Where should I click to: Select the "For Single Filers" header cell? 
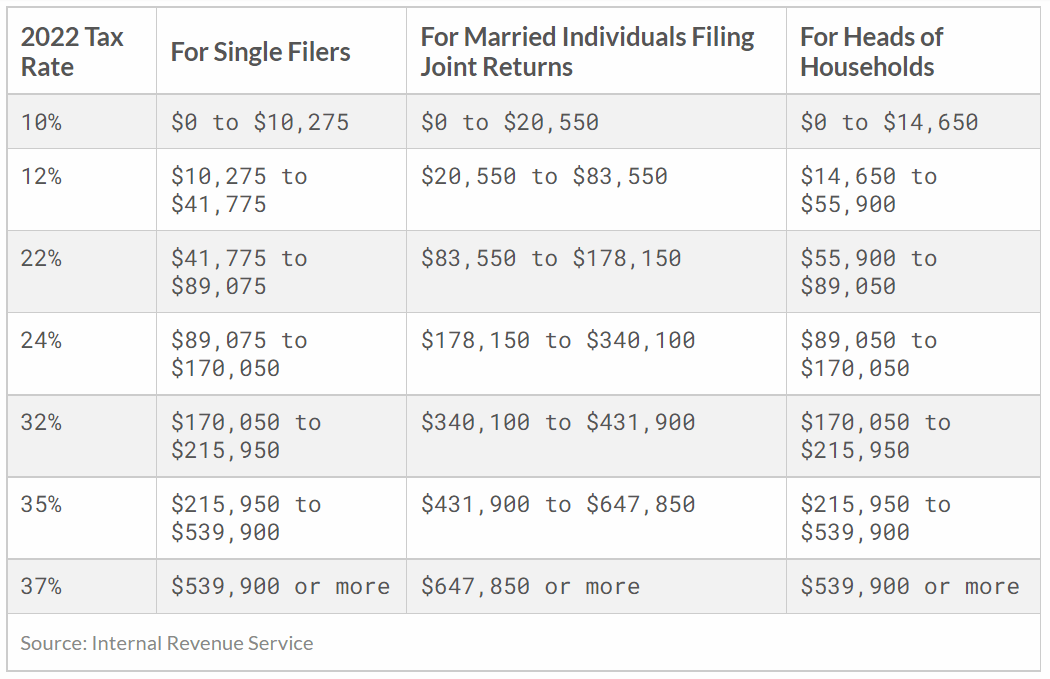coord(260,52)
